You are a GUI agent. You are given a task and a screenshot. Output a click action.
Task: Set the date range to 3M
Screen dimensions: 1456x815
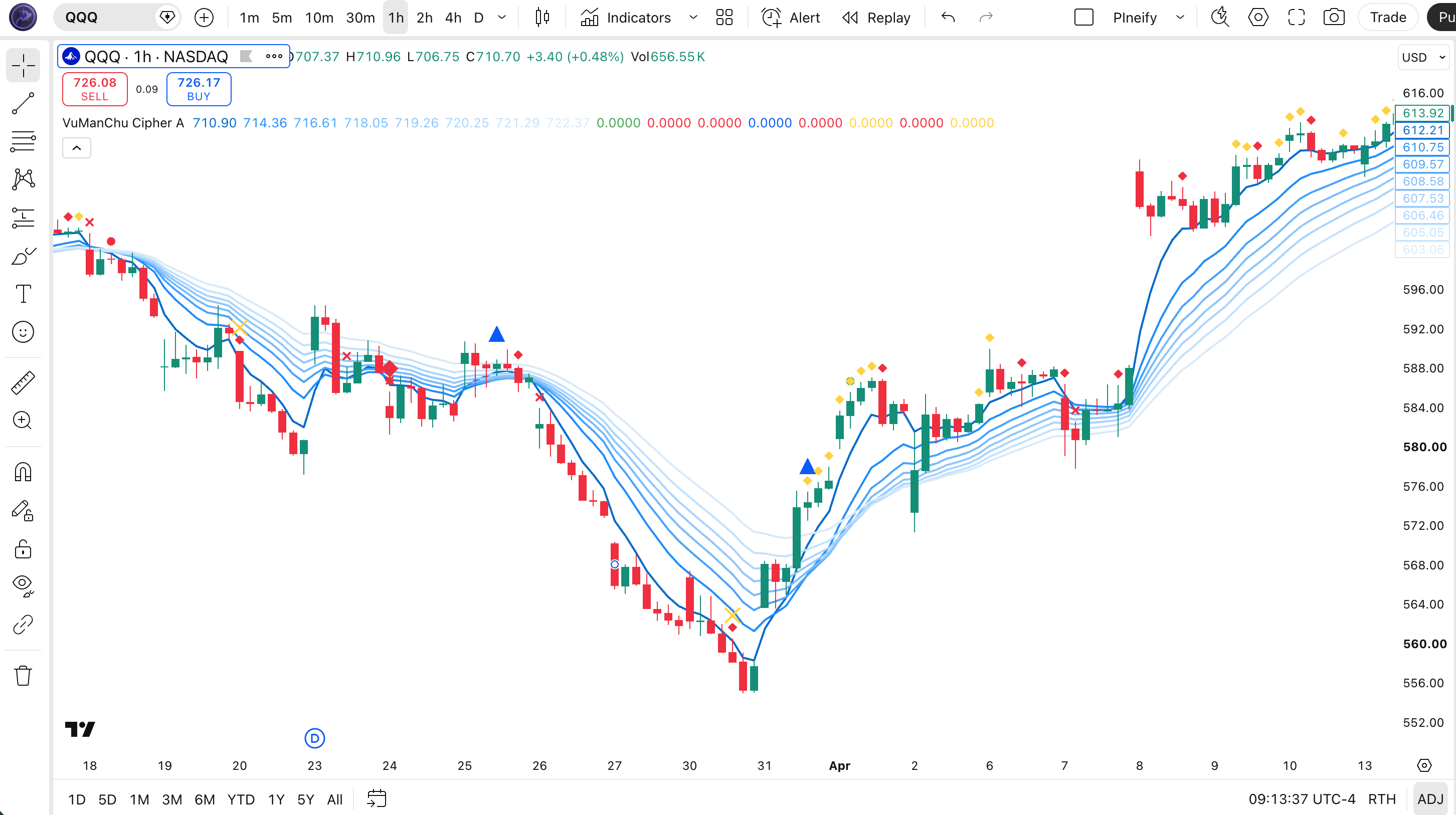tap(172, 799)
